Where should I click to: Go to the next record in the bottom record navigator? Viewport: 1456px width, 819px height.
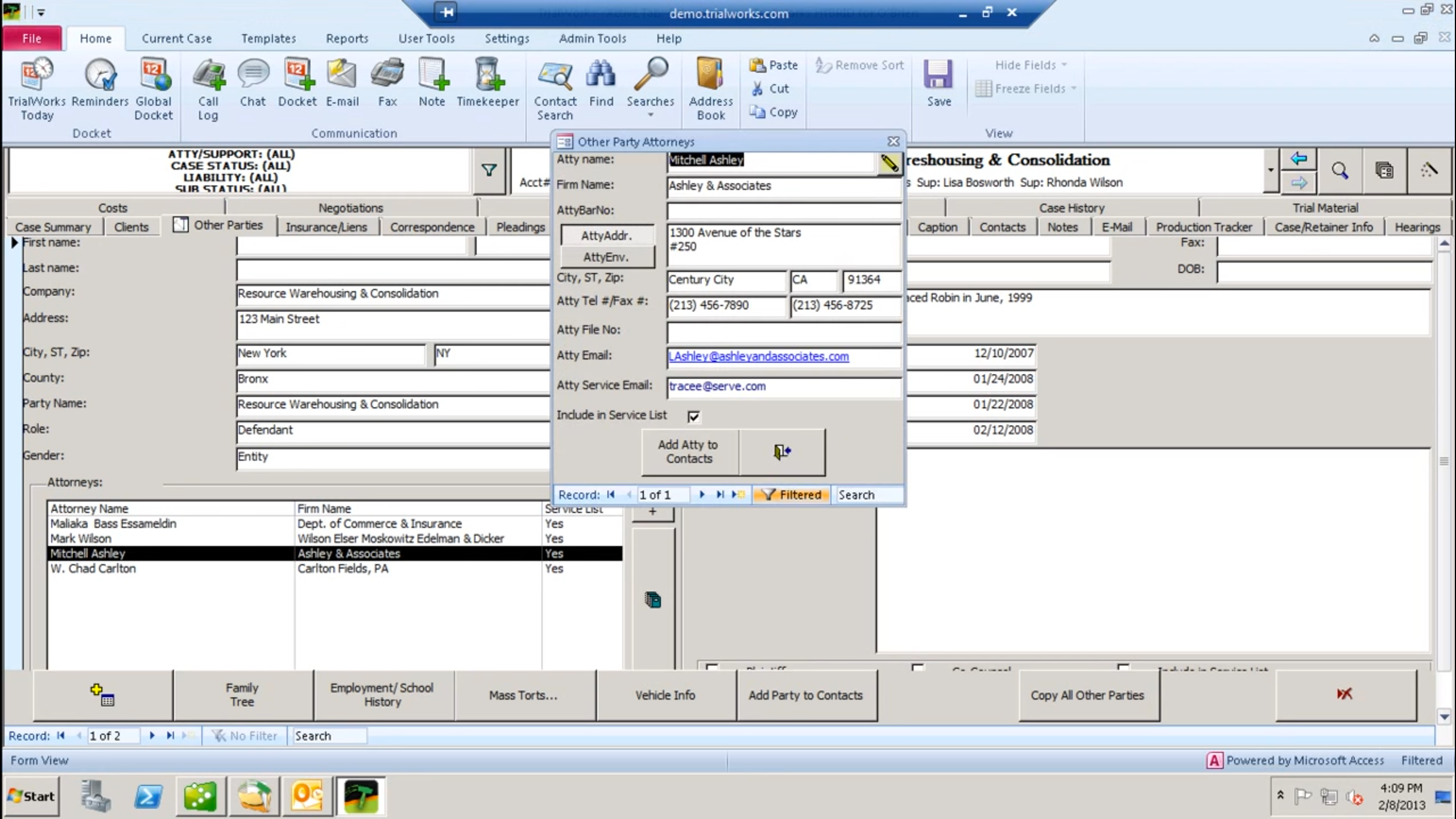[x=152, y=735]
